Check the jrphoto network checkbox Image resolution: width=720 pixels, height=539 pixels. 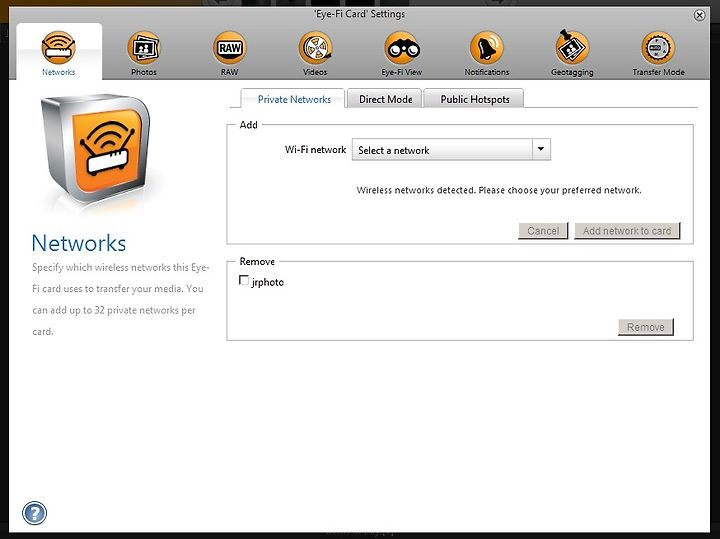click(244, 280)
